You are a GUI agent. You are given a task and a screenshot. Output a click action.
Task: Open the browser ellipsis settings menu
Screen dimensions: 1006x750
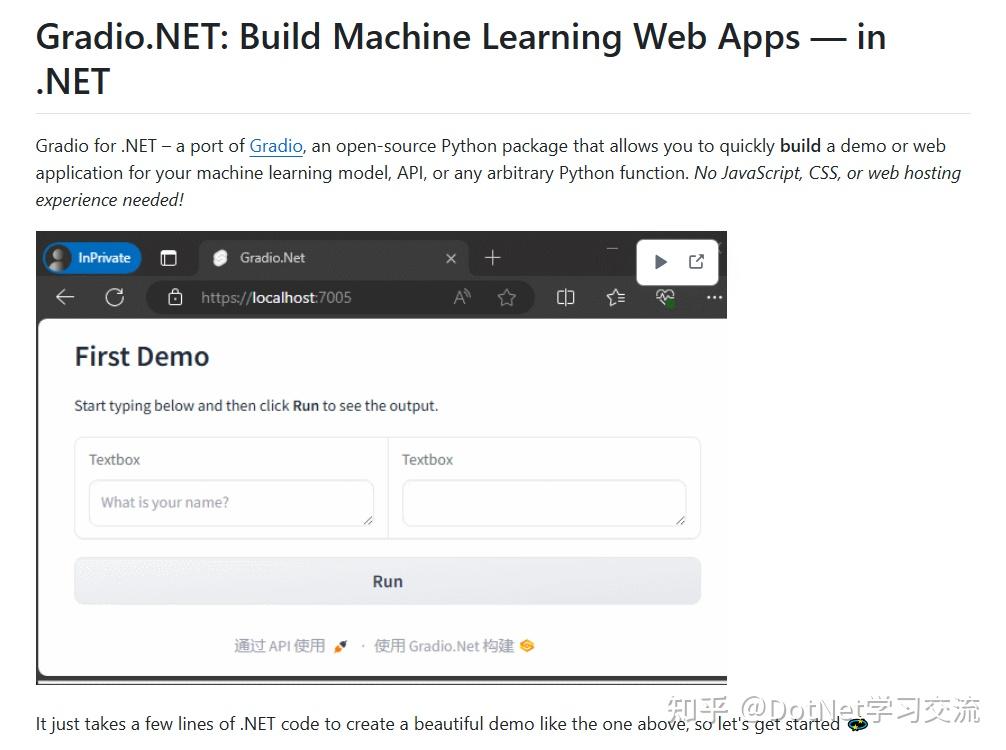tap(714, 297)
